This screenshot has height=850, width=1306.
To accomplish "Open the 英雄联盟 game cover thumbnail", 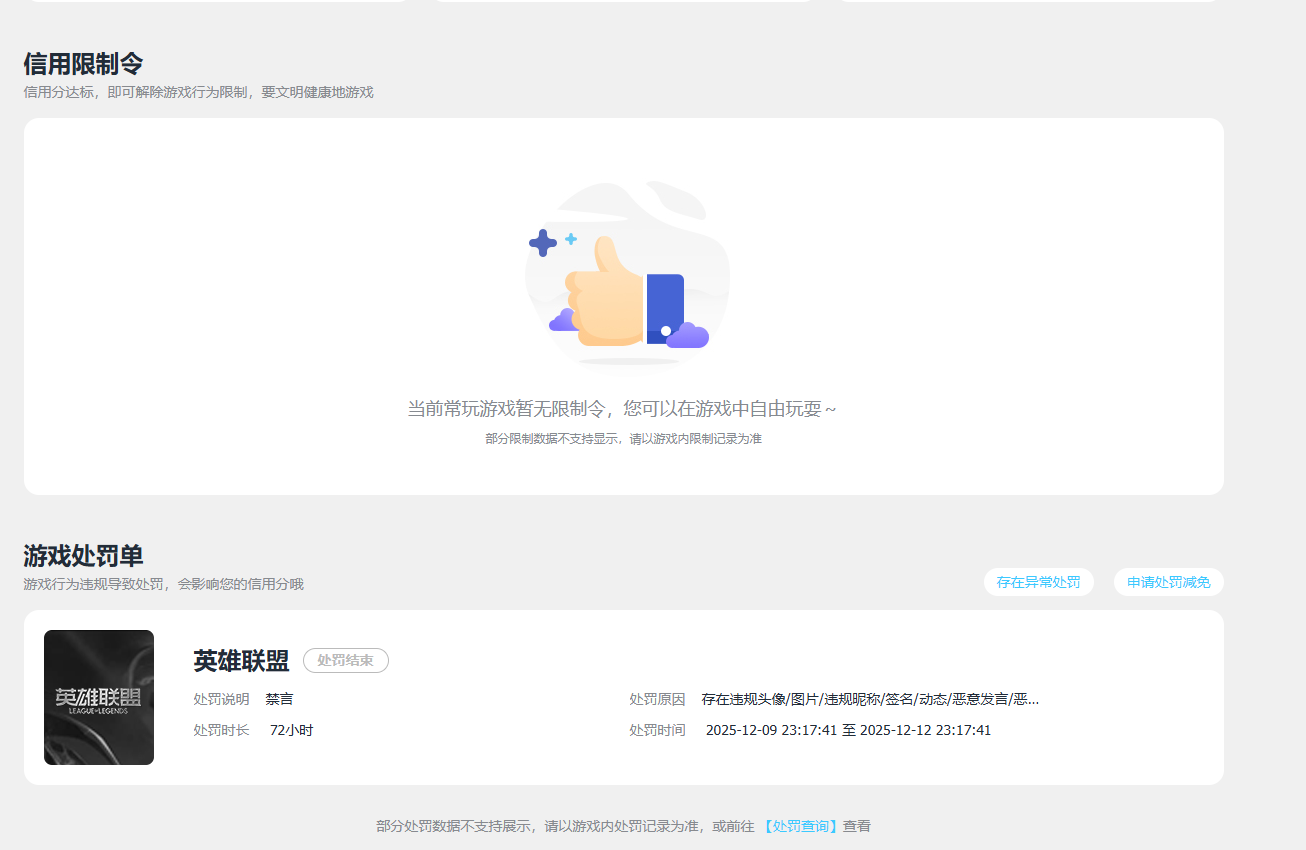I will (99, 697).
